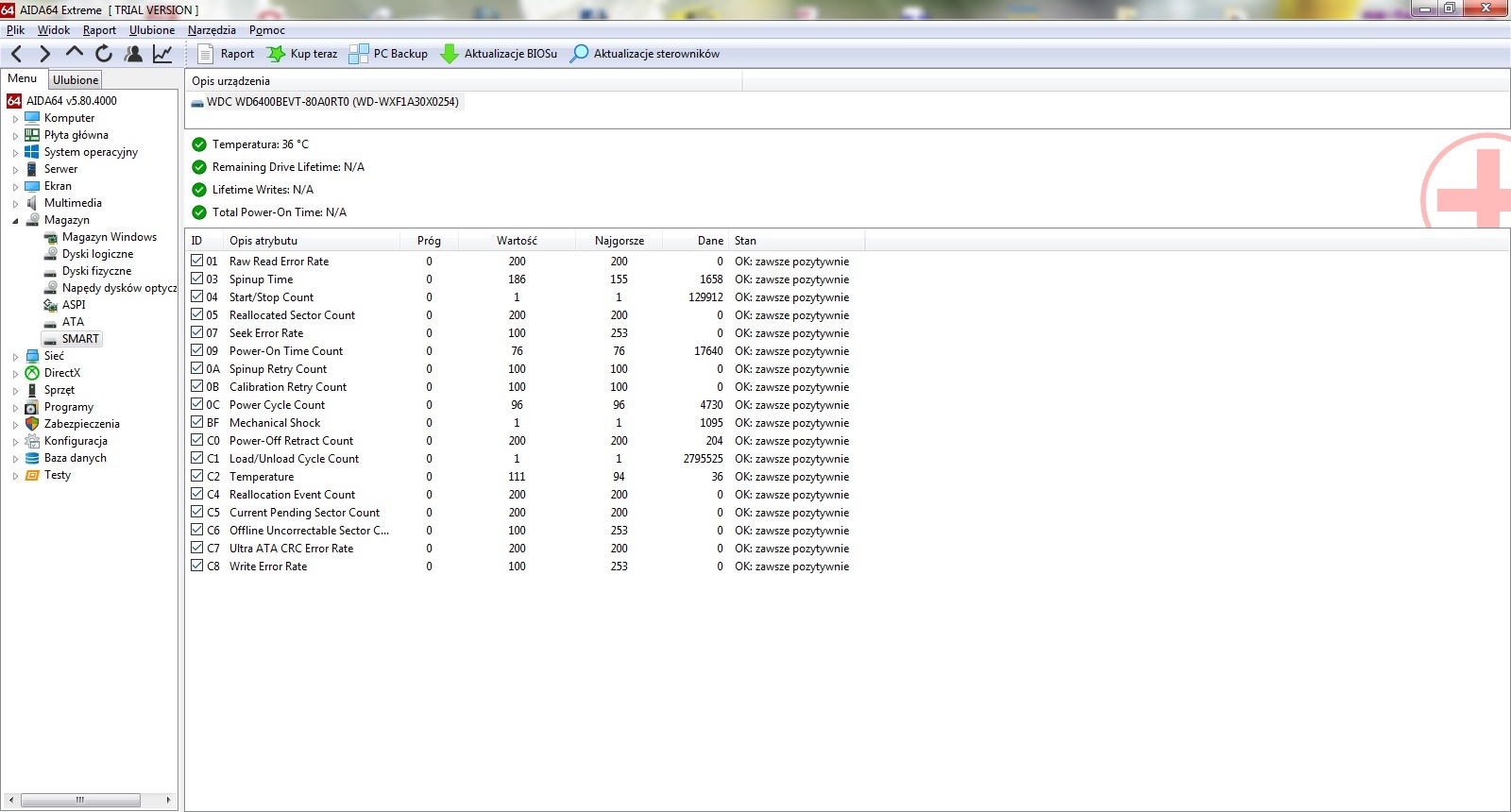Toggle the Power-On Time Count checkbox
The height and width of the screenshot is (812, 1511).
[197, 350]
